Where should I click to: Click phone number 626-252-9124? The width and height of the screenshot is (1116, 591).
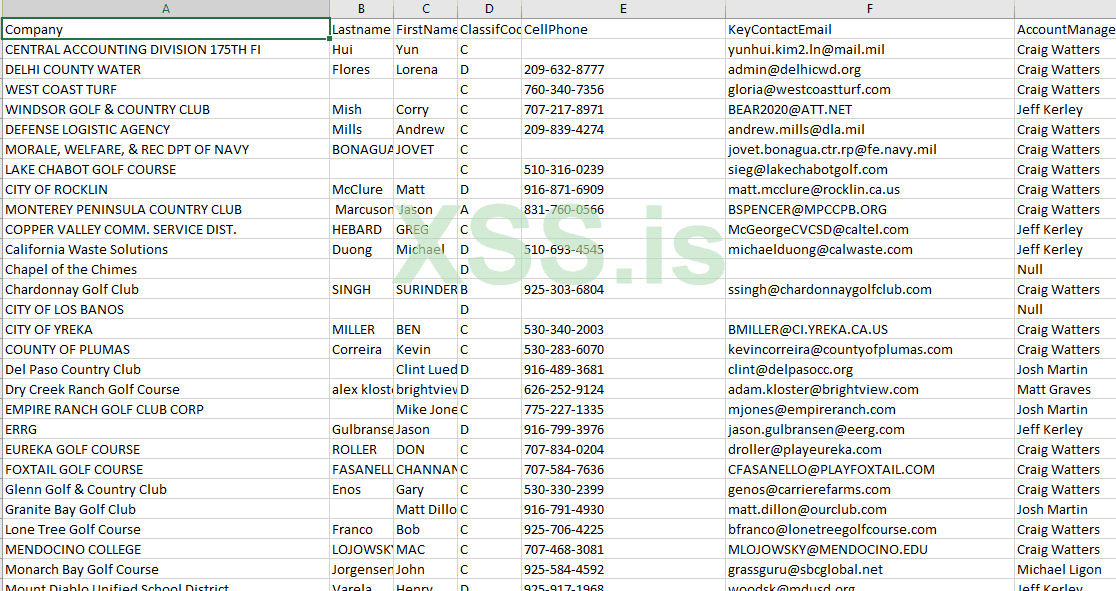pos(564,389)
